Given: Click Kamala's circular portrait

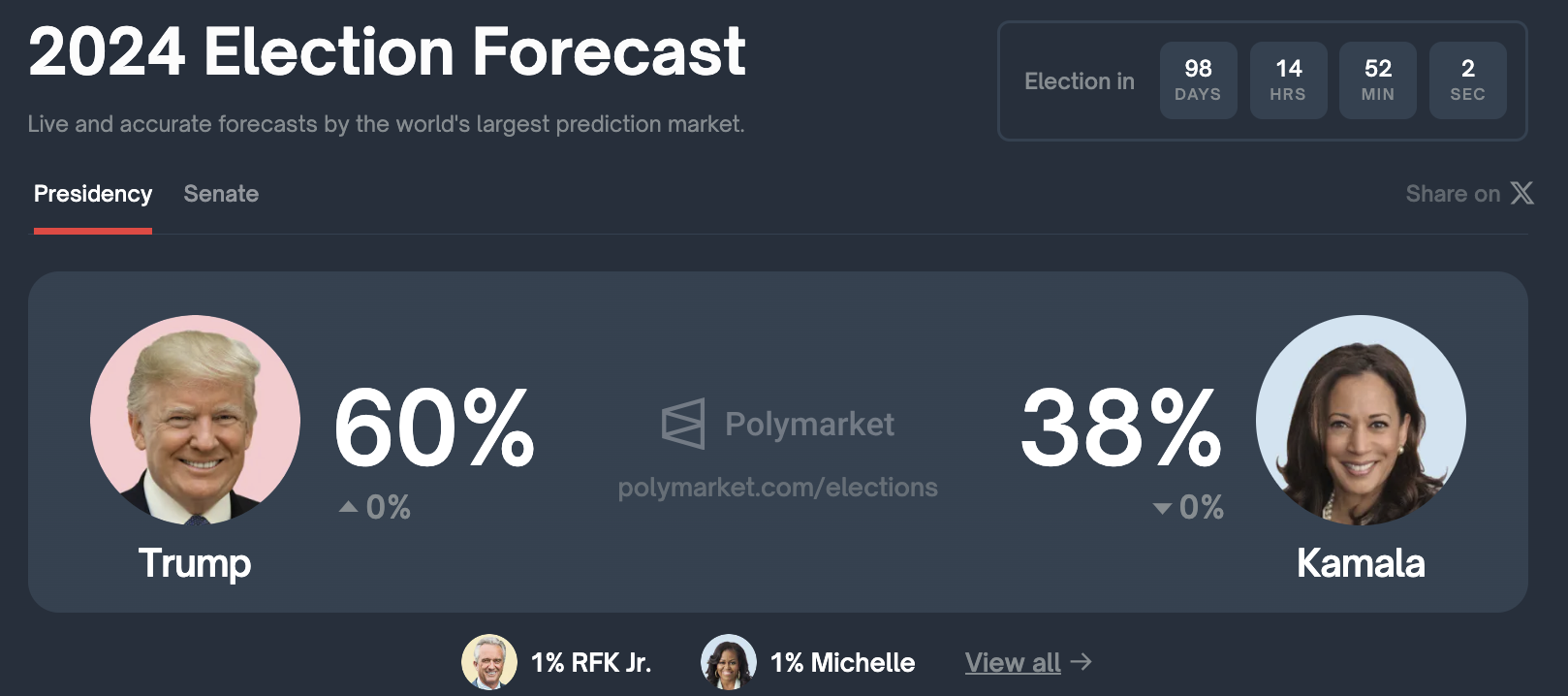Looking at the screenshot, I should click(1361, 420).
